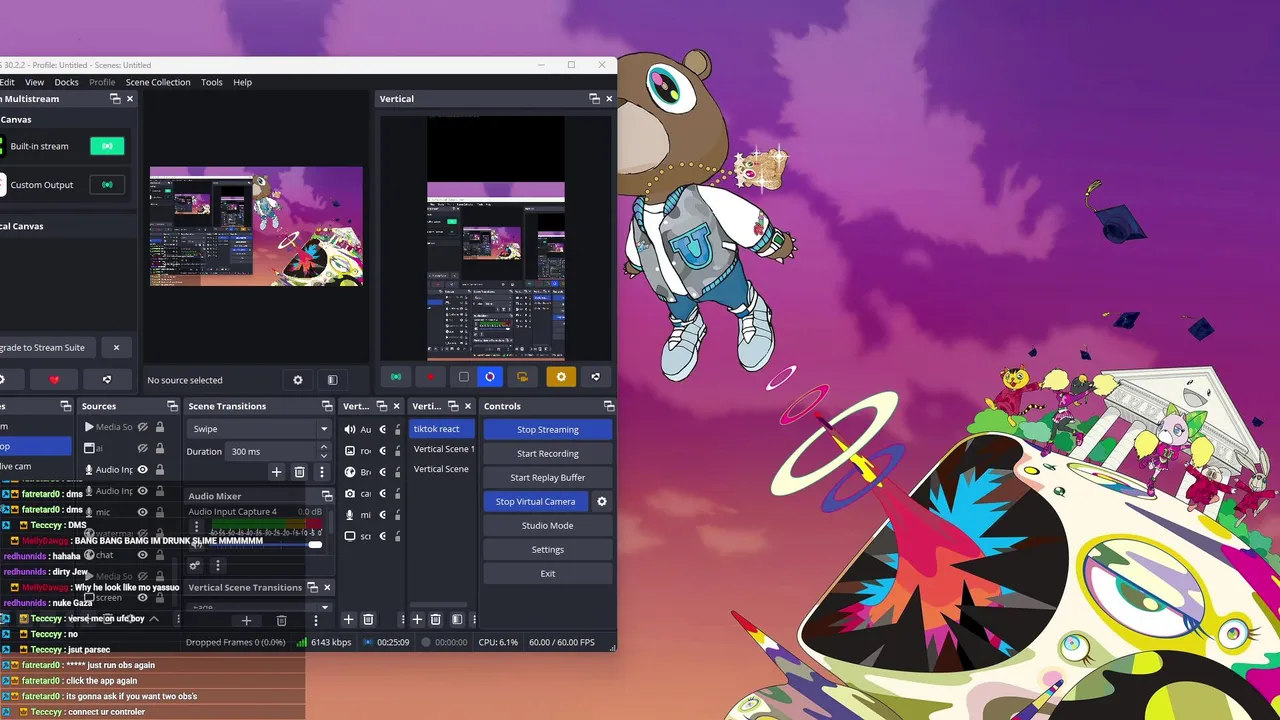Remove source in Vertical sources dock
Image resolution: width=1280 pixels, height=720 pixels.
[368, 620]
